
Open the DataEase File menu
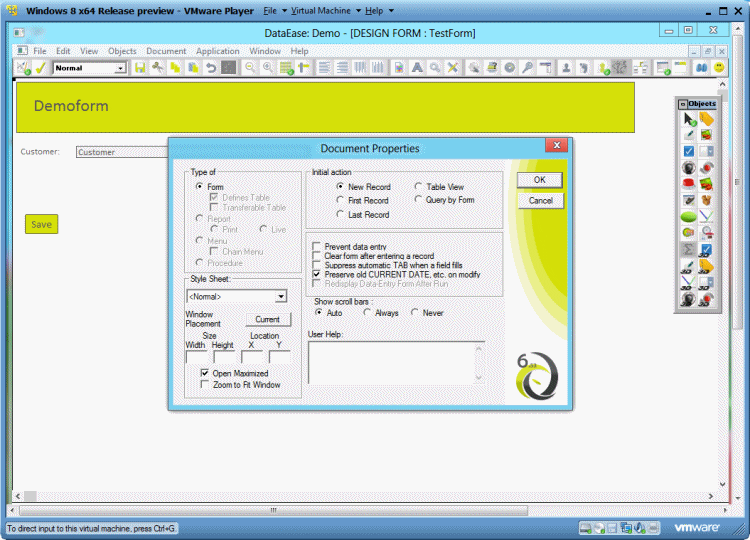pyautogui.click(x=40, y=51)
